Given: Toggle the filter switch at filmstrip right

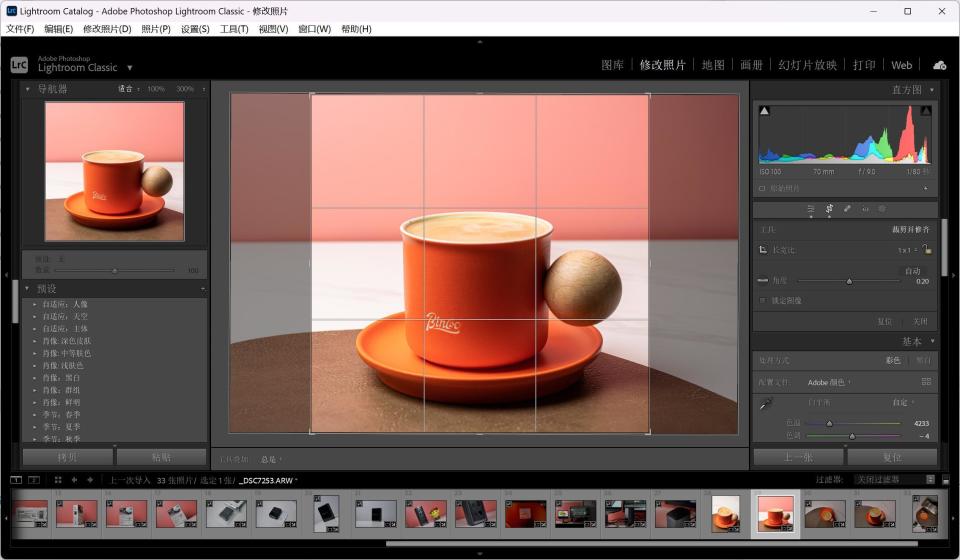Looking at the screenshot, I should [946, 480].
